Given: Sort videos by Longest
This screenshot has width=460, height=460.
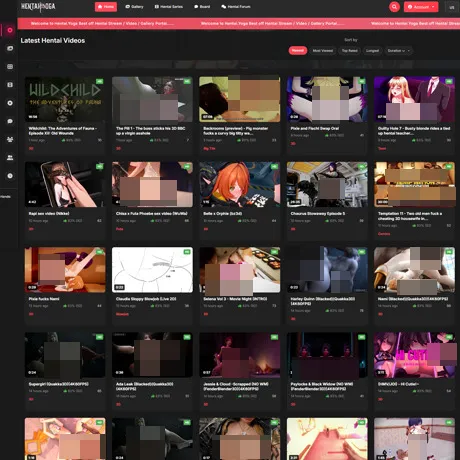Looking at the screenshot, I should (x=372, y=51).
